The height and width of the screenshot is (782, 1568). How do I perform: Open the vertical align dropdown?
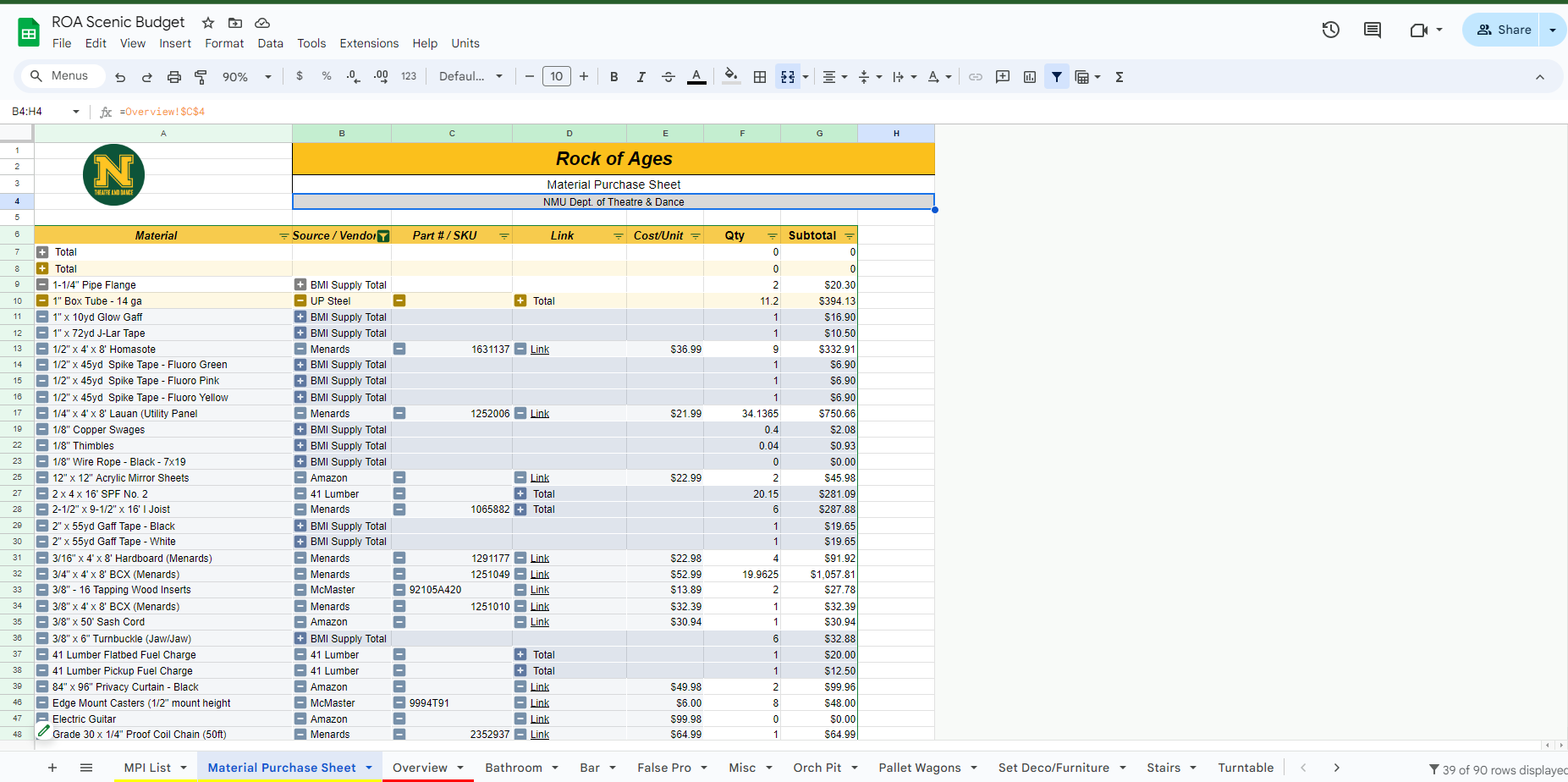pos(870,77)
